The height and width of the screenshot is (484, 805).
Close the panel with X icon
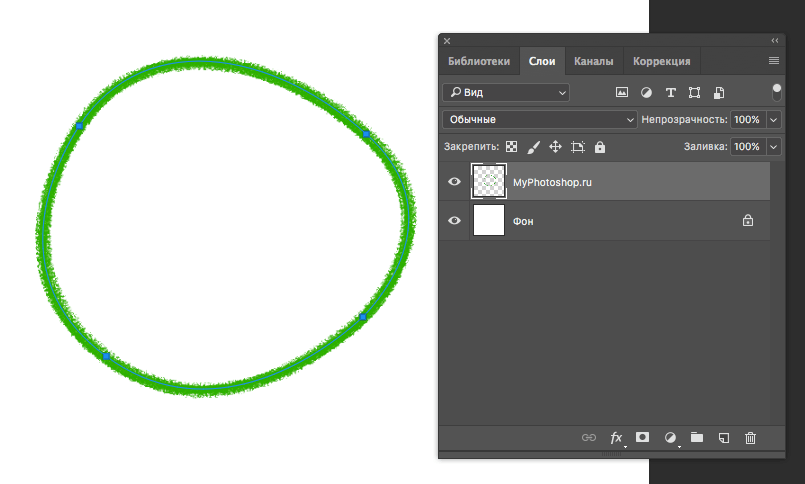[447, 41]
